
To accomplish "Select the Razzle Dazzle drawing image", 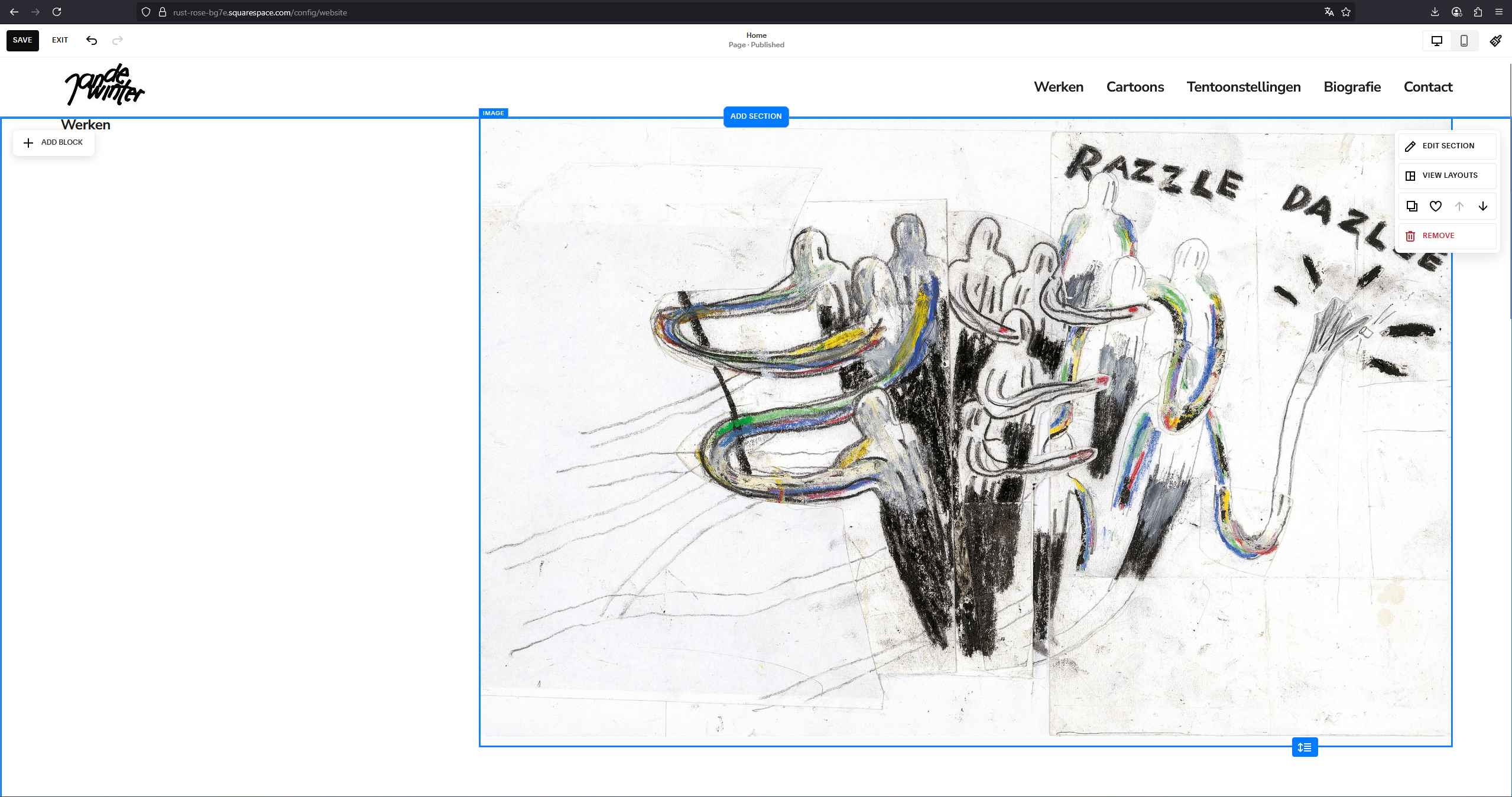I will click(965, 431).
